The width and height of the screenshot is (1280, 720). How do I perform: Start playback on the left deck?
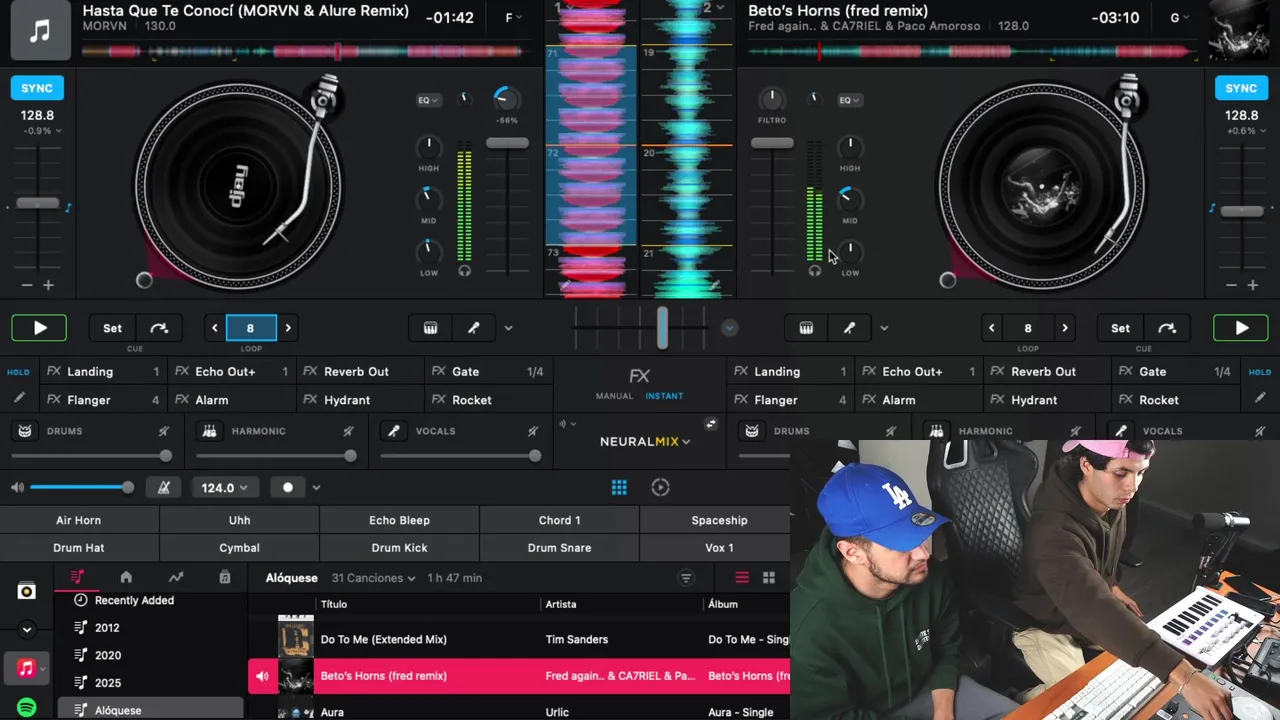tap(39, 328)
